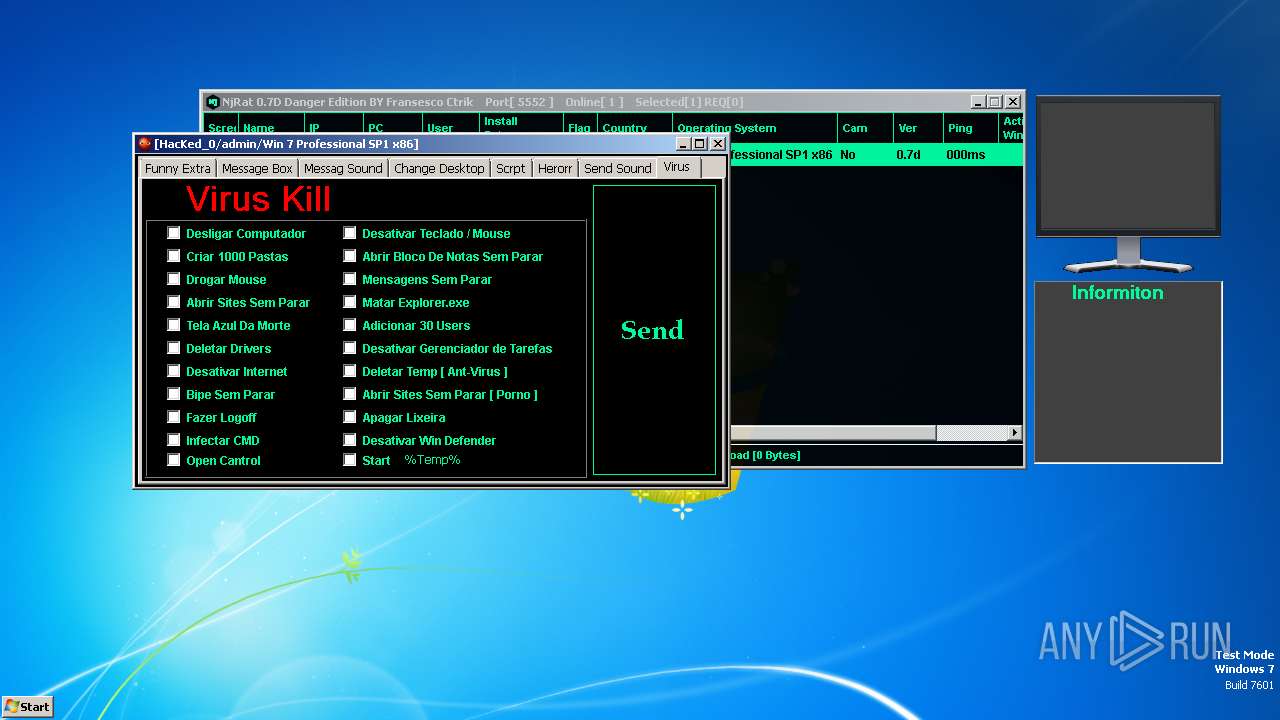Enable the Tela Azul Da Morte checkbox
The height and width of the screenshot is (720, 1280).
click(174, 325)
